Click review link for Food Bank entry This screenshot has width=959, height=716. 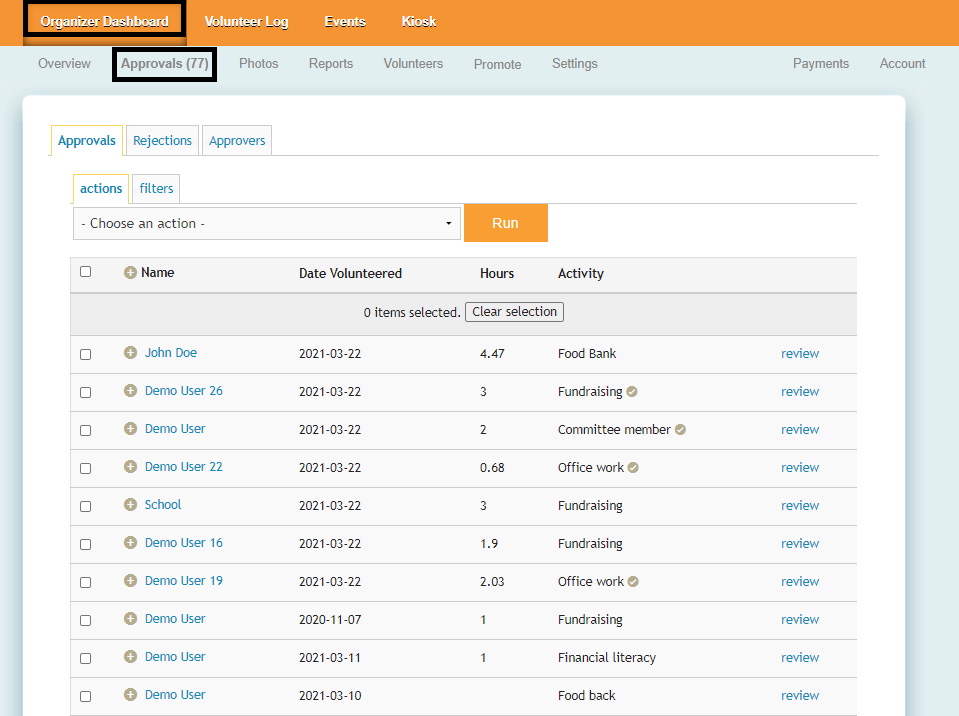click(799, 354)
